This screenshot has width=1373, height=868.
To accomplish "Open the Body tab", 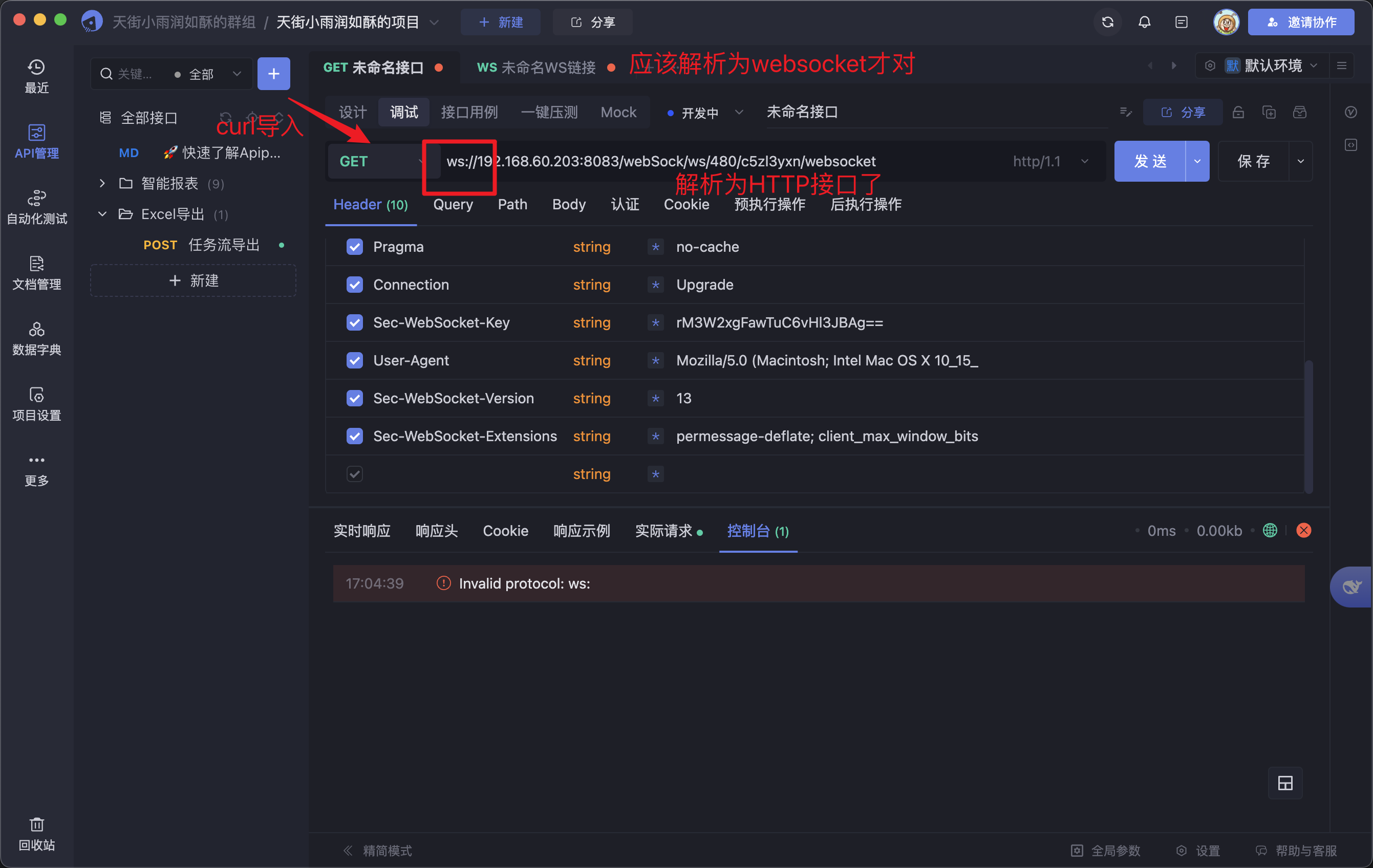I will click(x=568, y=204).
